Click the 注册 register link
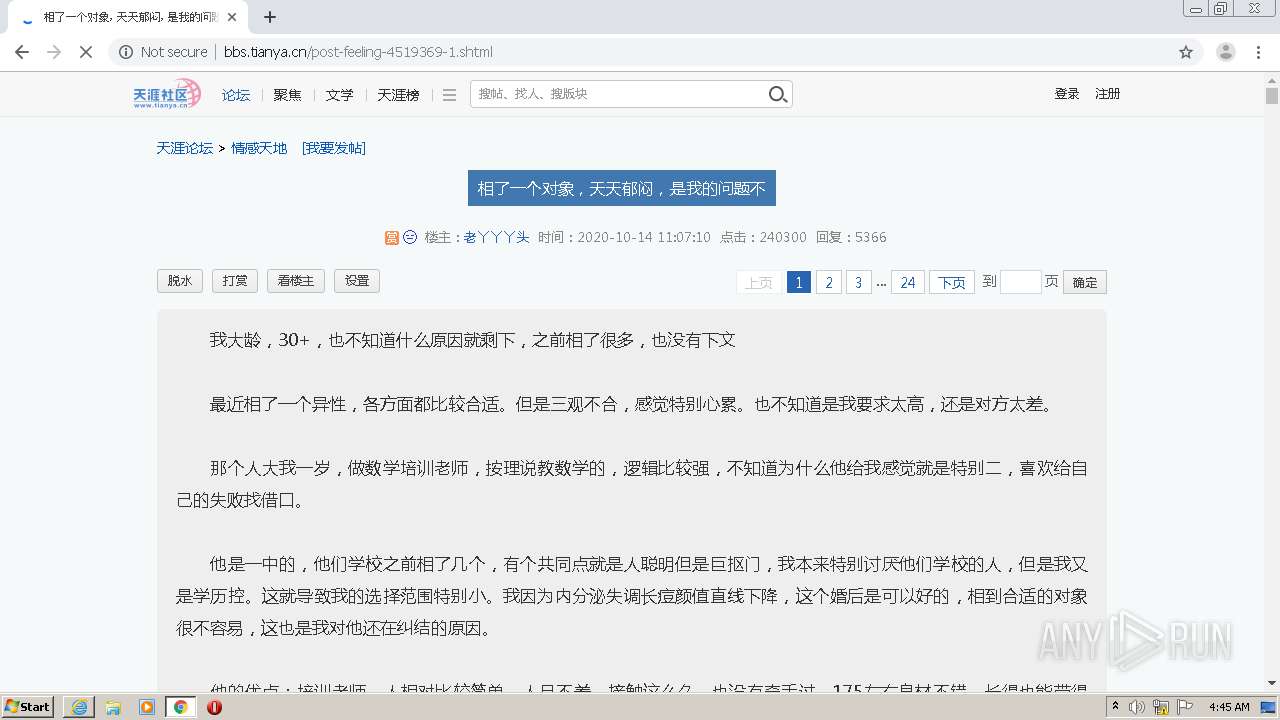The image size is (1280, 720). pos(1107,94)
